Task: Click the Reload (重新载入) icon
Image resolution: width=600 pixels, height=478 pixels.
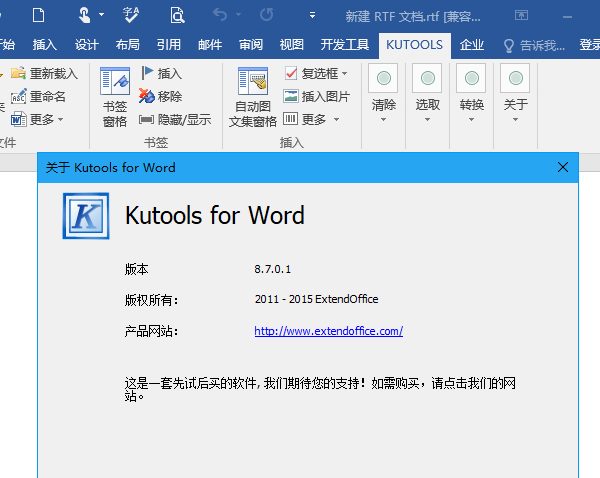Action: click(18, 73)
